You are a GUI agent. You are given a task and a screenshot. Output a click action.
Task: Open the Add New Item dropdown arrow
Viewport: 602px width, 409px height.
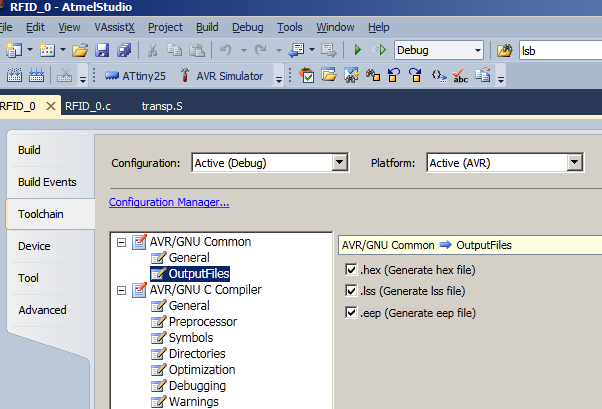pos(63,50)
